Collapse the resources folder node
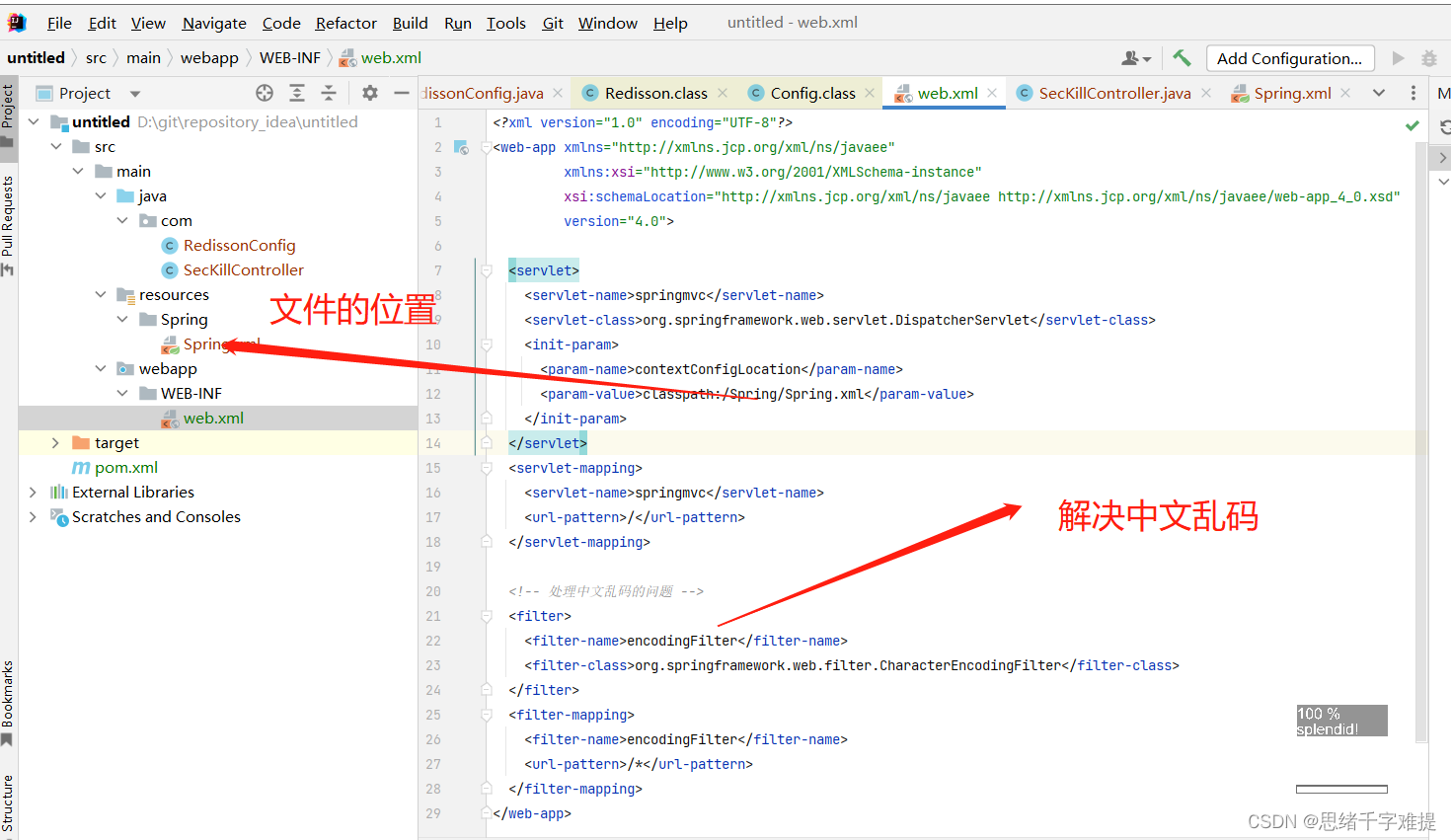This screenshot has width=1451, height=840. [100, 294]
